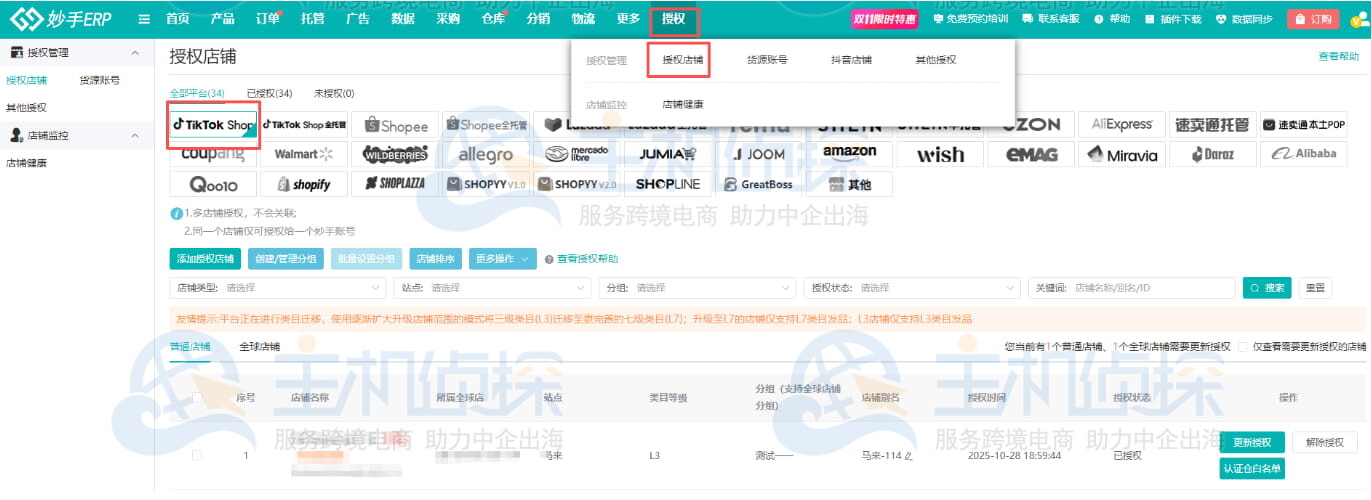Select the Daraz platform tile
This screenshot has width=1371, height=500.
point(1213,154)
